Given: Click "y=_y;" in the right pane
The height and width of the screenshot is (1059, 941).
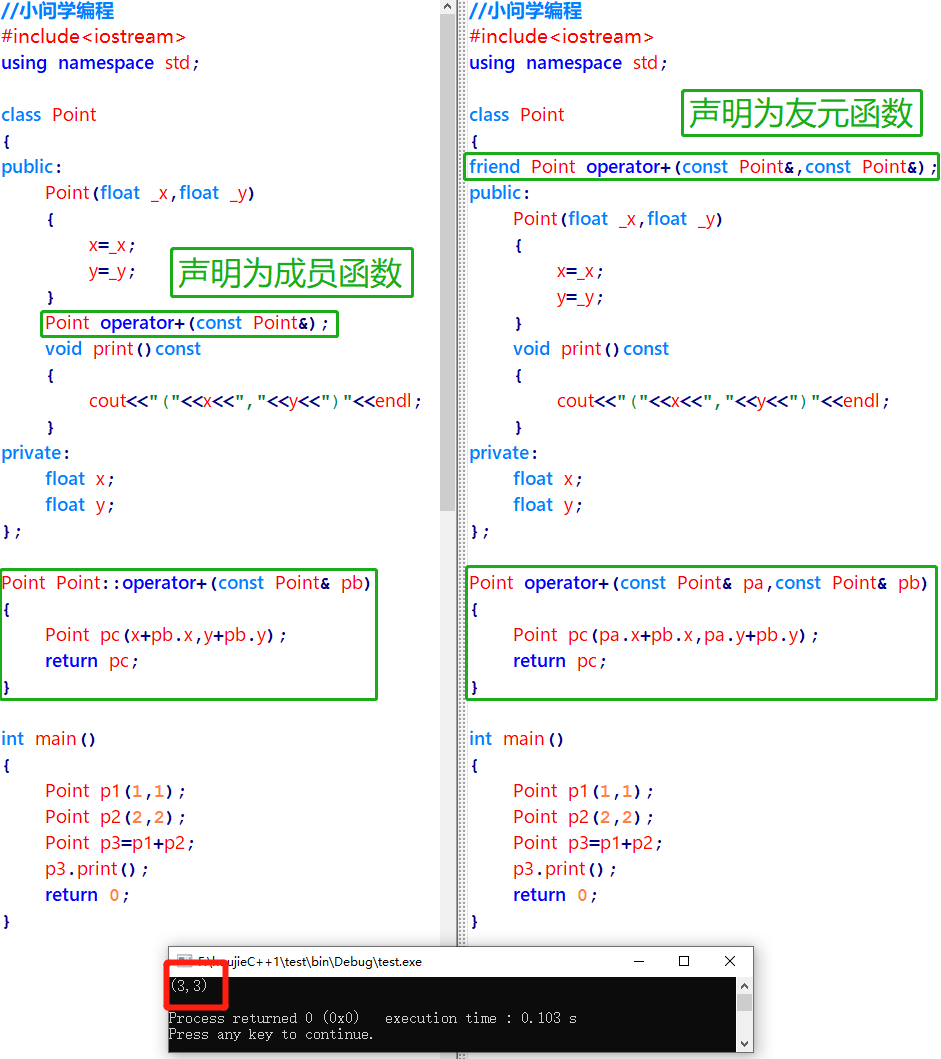Looking at the screenshot, I should coord(580,297).
